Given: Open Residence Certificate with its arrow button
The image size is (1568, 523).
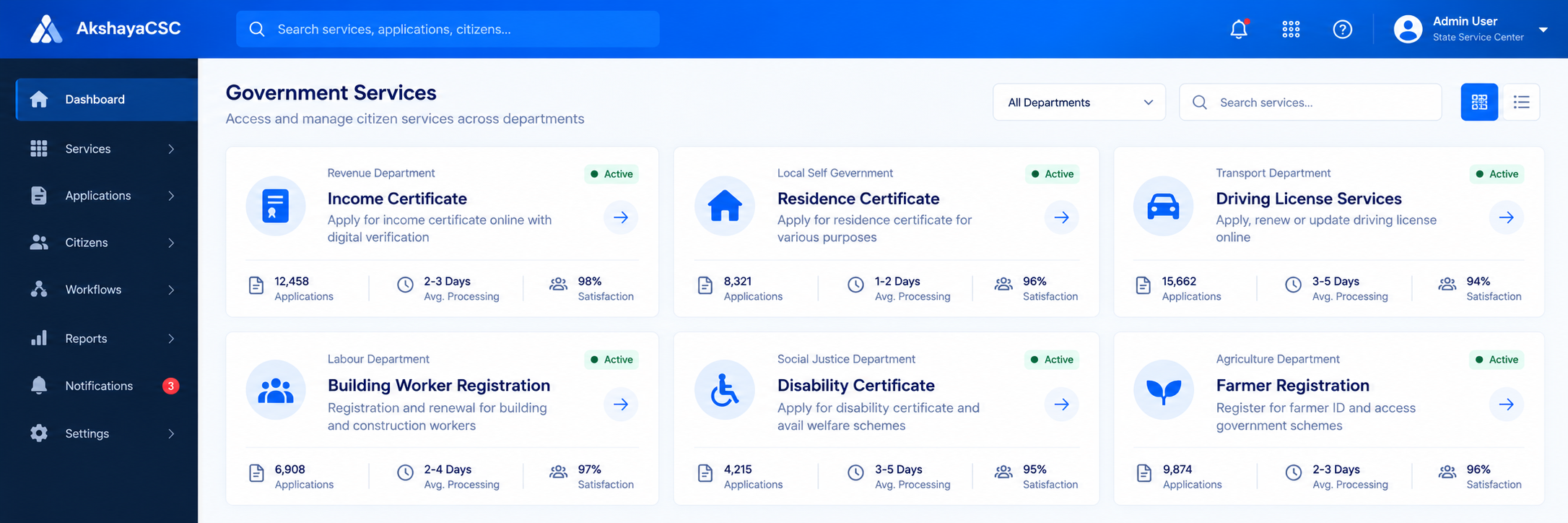Looking at the screenshot, I should click(x=1061, y=217).
